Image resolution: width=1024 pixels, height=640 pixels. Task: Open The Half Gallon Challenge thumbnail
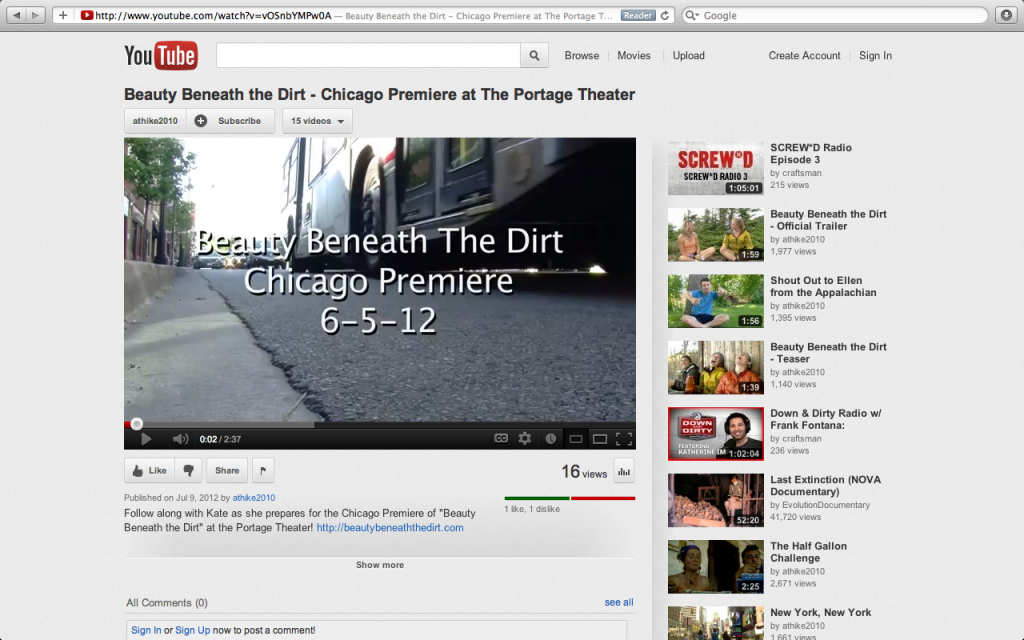(x=716, y=567)
